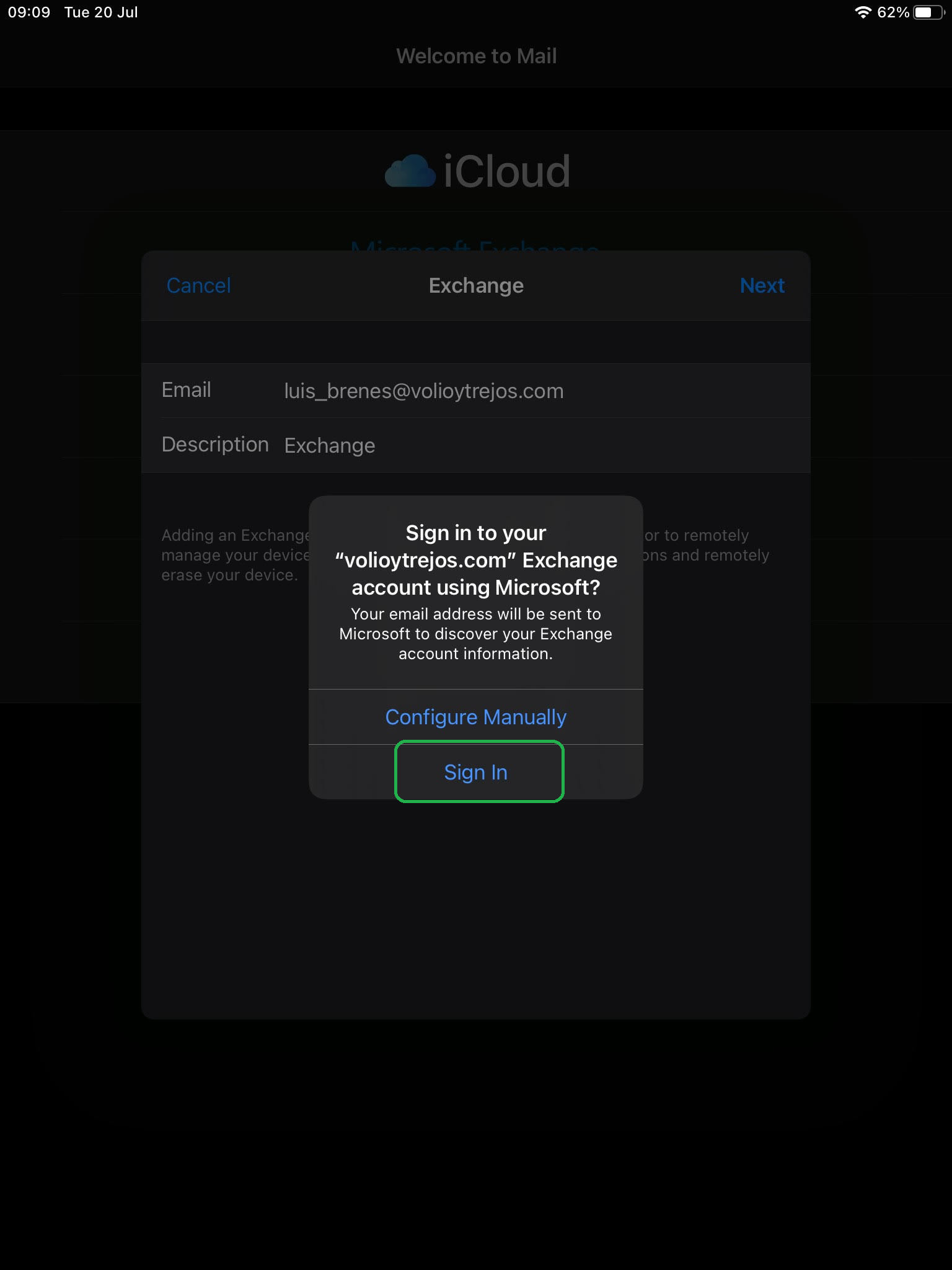This screenshot has height=1270, width=952.
Task: Select the Description field
Action: click(x=476, y=445)
